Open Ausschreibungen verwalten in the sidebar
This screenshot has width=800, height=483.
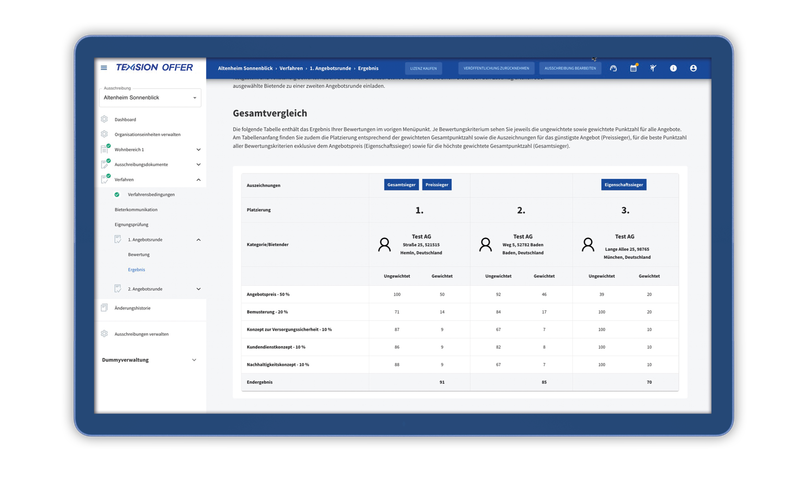[x=141, y=334]
